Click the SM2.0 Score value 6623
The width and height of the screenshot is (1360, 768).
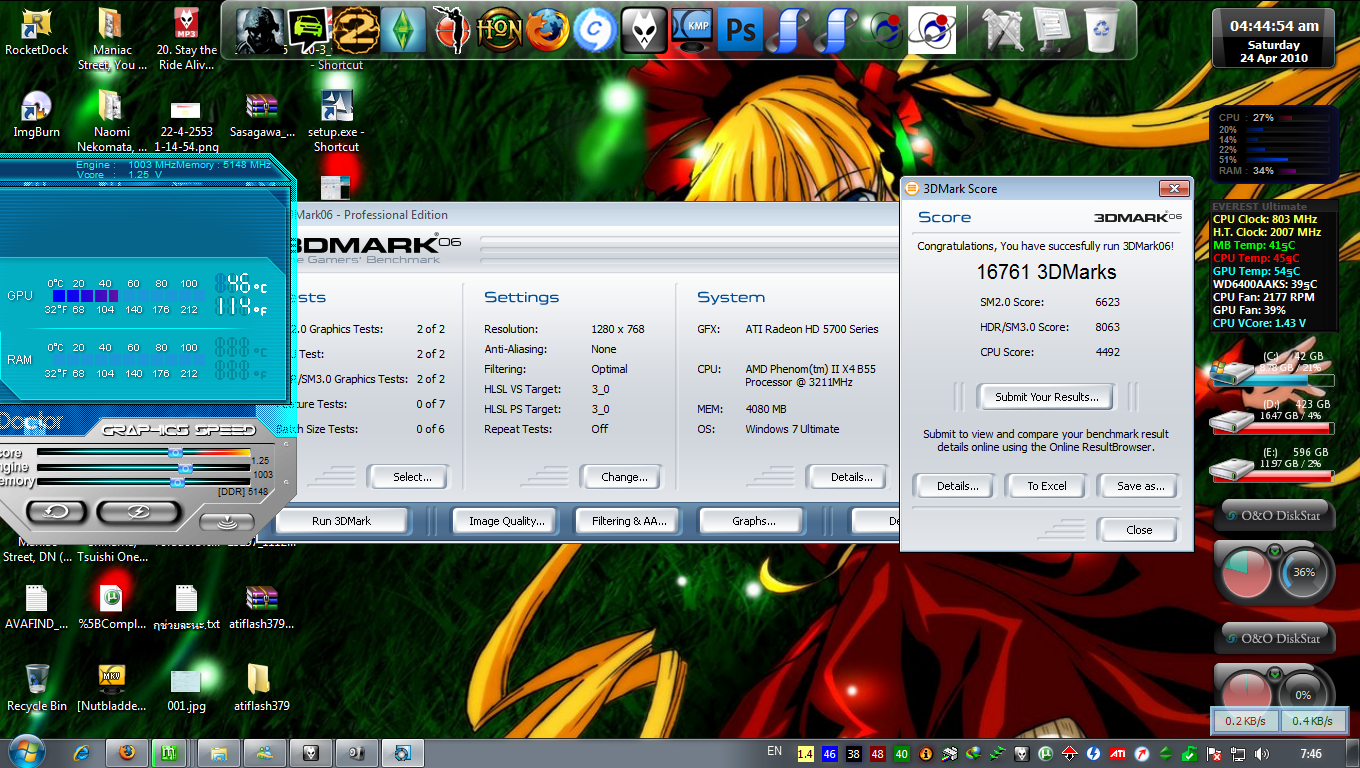1107,302
